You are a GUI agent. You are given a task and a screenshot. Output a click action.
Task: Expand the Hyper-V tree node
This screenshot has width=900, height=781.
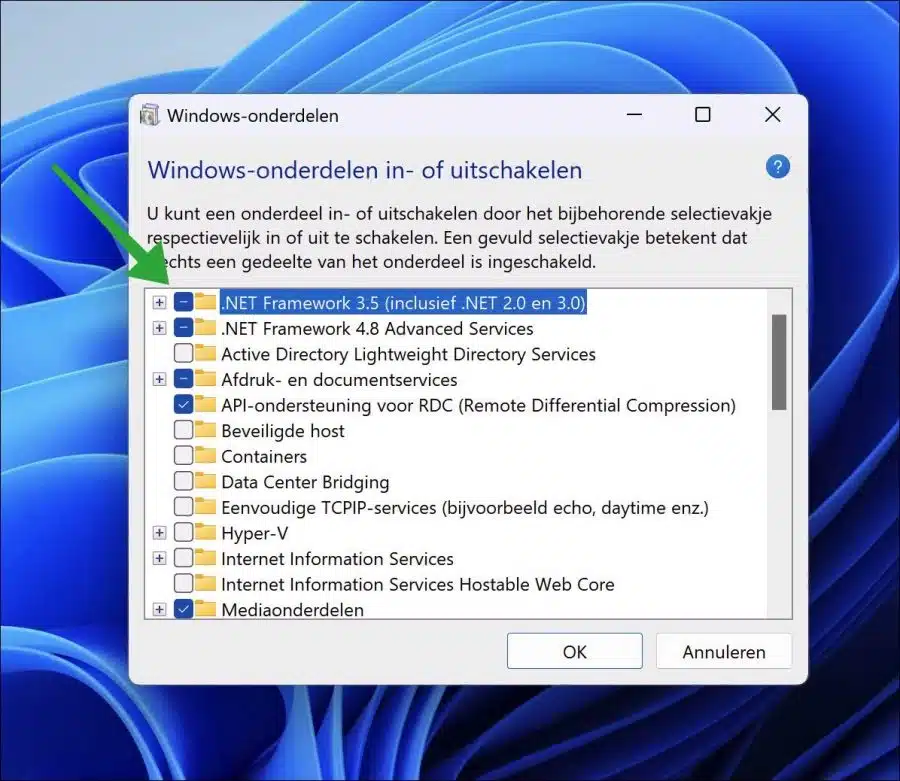click(x=159, y=533)
